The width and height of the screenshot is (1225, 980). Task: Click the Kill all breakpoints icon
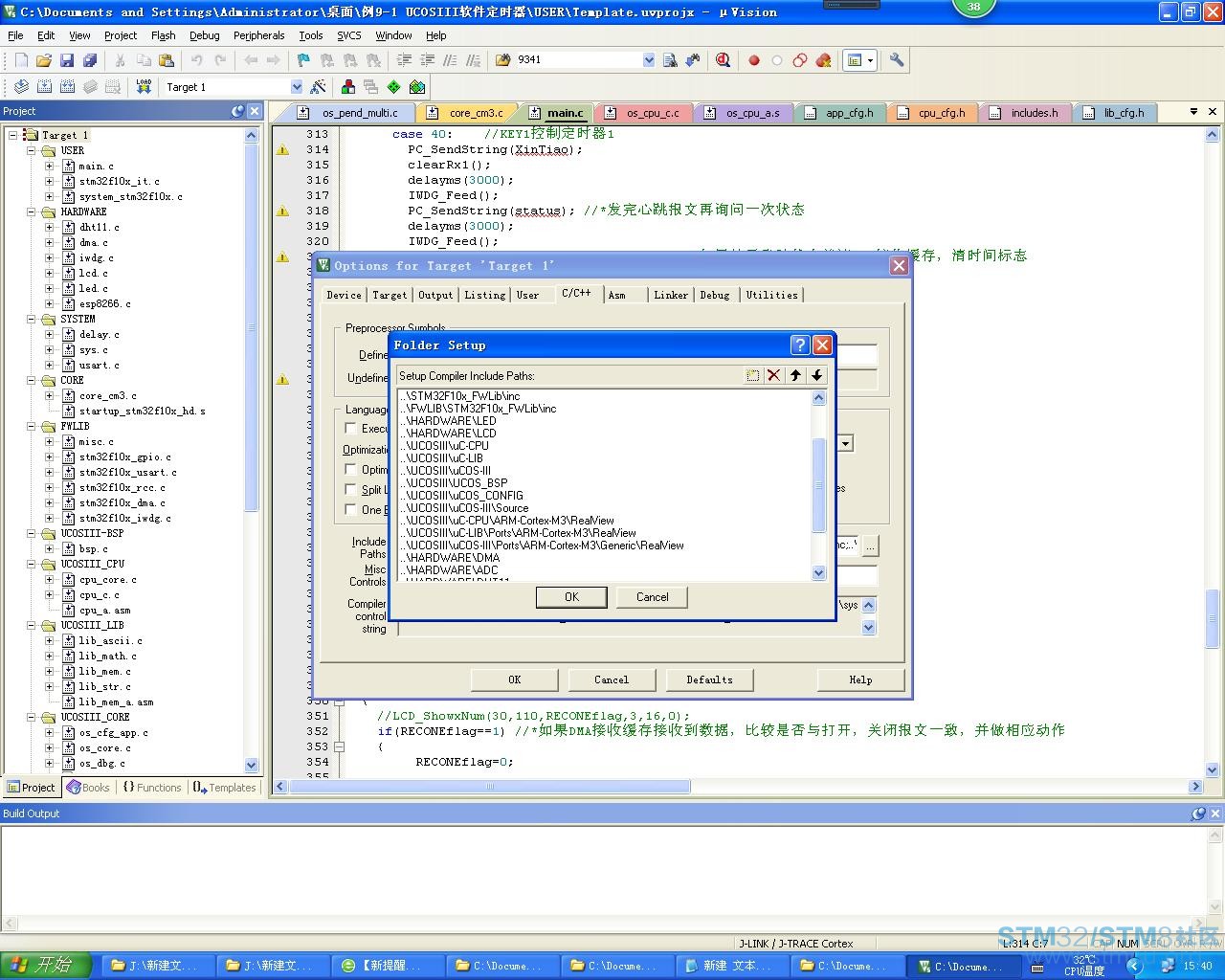(x=823, y=60)
